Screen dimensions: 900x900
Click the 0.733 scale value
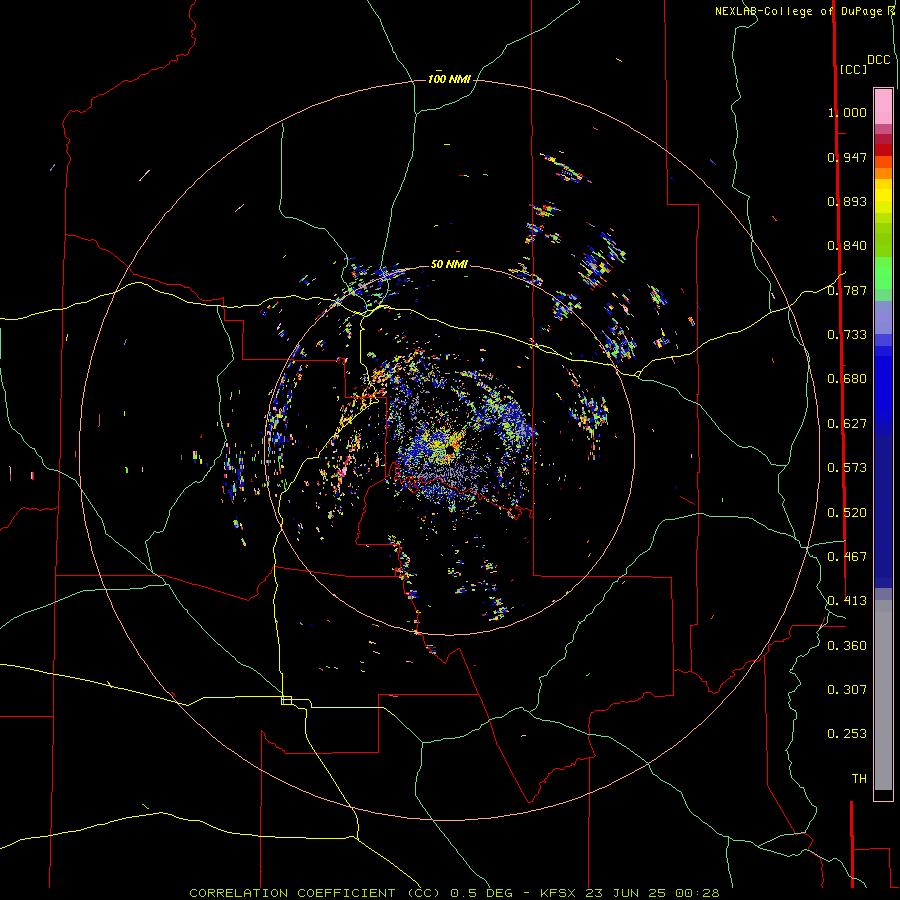click(x=847, y=335)
